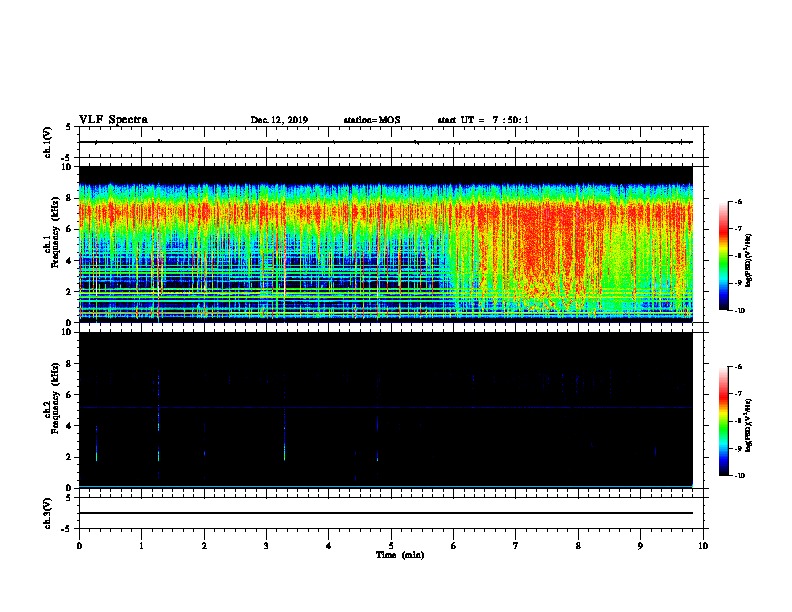Click the ch.2 spectrogram color scale bar

coord(723,421)
